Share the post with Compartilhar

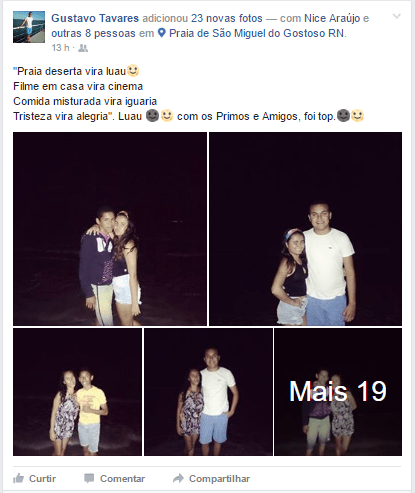[x=211, y=478]
